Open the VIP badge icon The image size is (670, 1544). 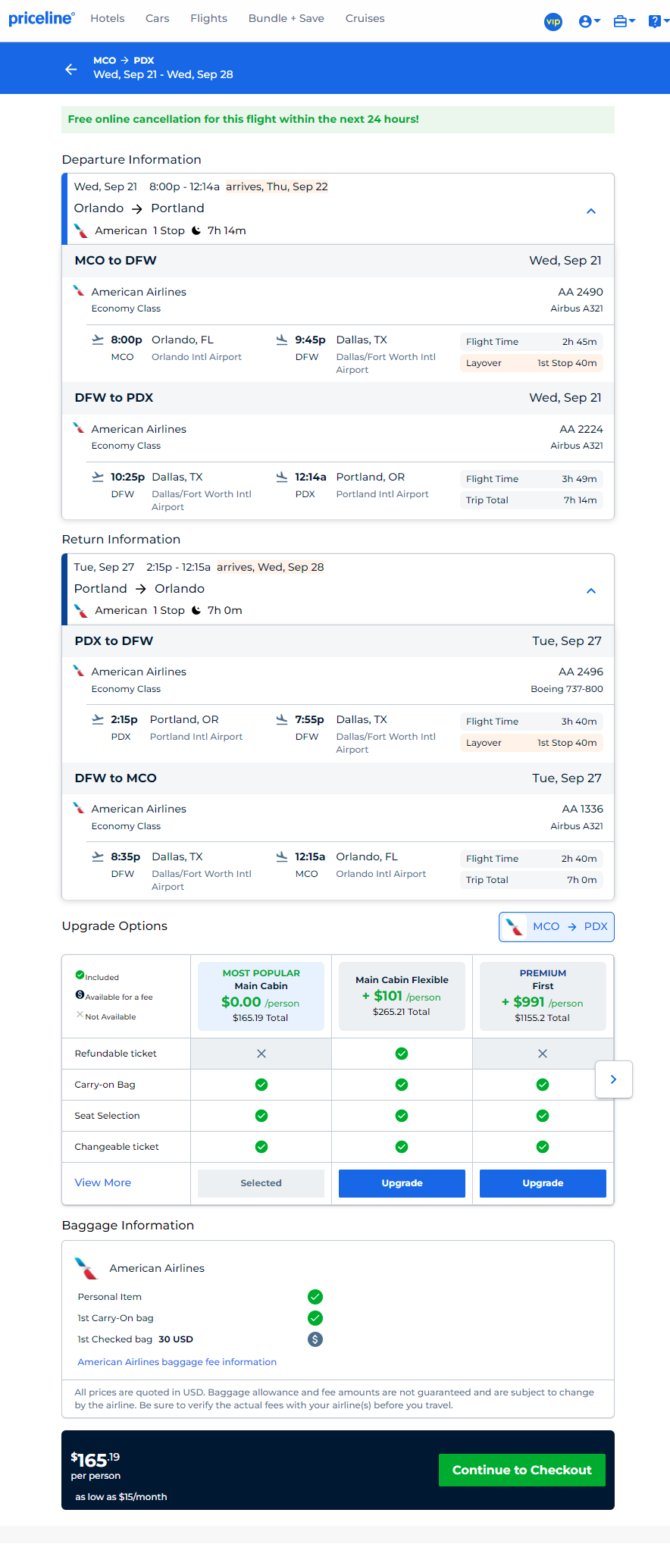click(553, 21)
